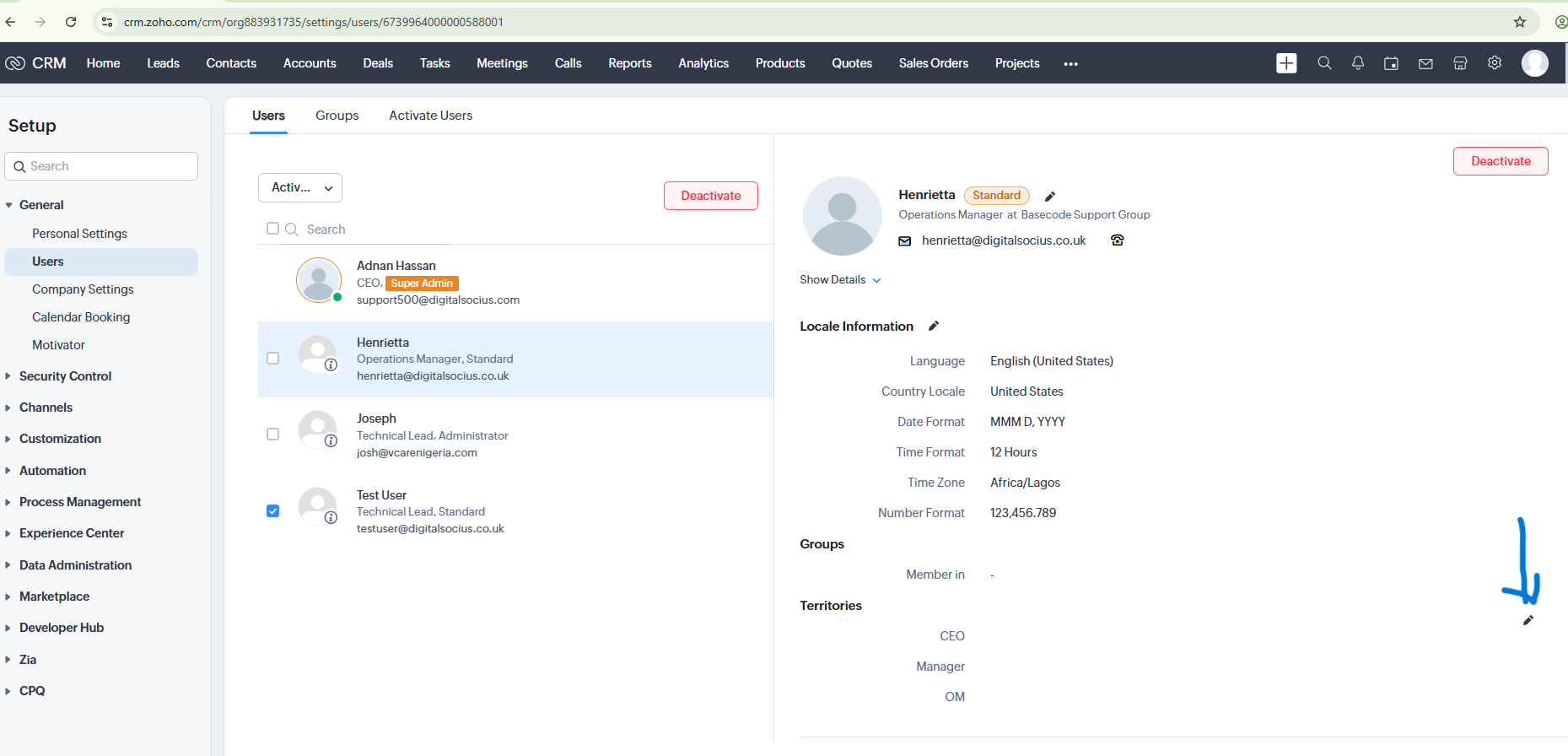Image resolution: width=1568 pixels, height=756 pixels.
Task: Tick the checkbox for Joseph
Action: [x=272, y=434]
